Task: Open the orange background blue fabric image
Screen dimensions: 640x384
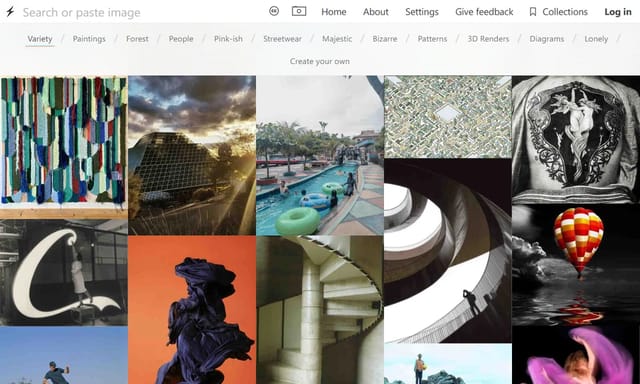Action: [x=192, y=310]
